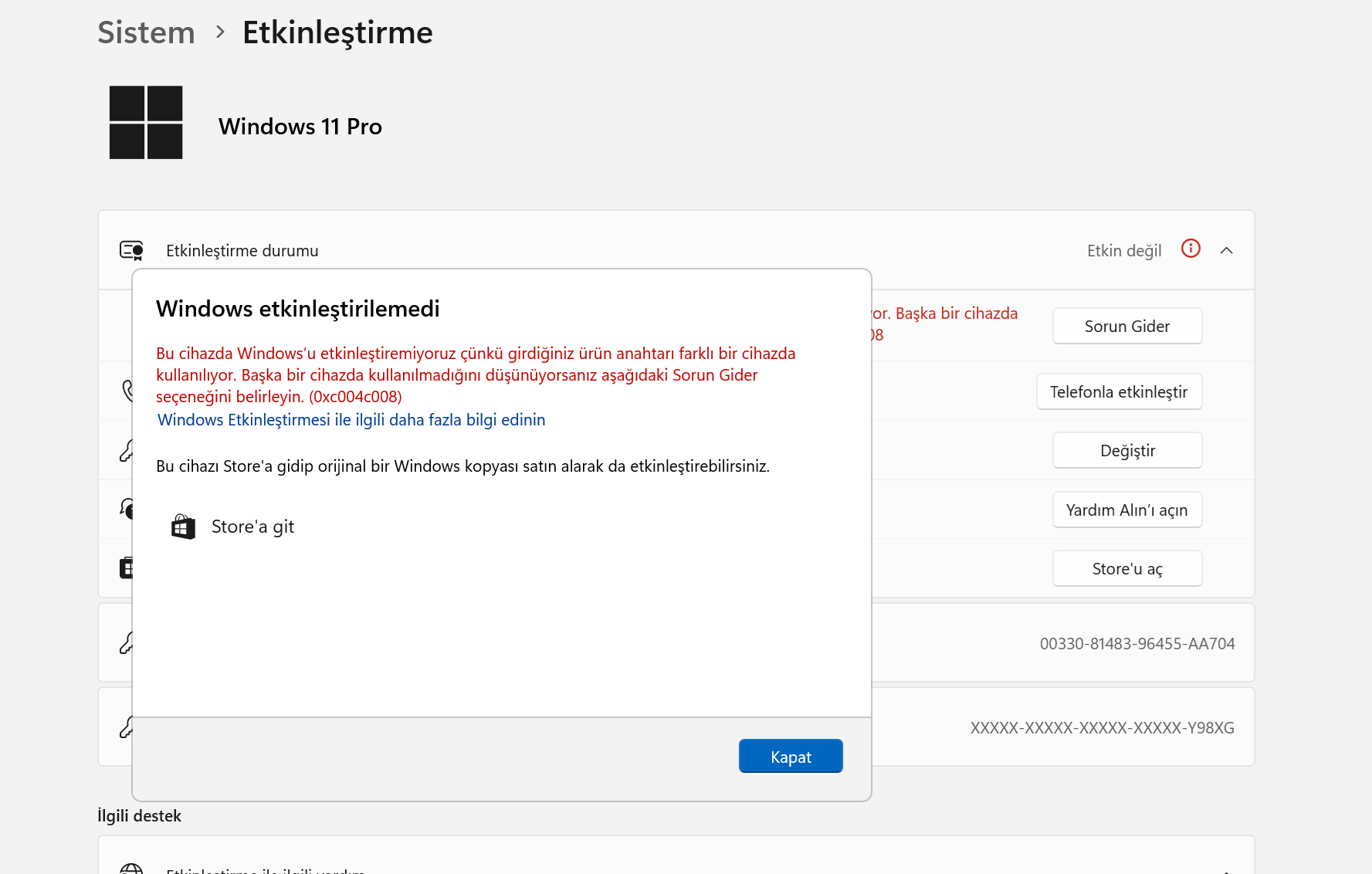Click the Windows 11 Pro edition label
1372x874 pixels.
pos(300,126)
